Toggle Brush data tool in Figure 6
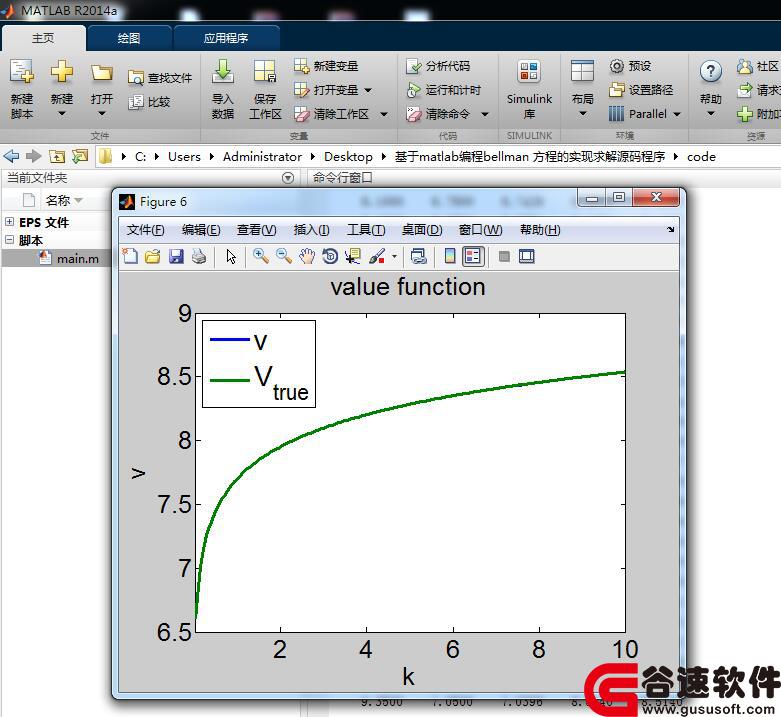 pos(377,256)
